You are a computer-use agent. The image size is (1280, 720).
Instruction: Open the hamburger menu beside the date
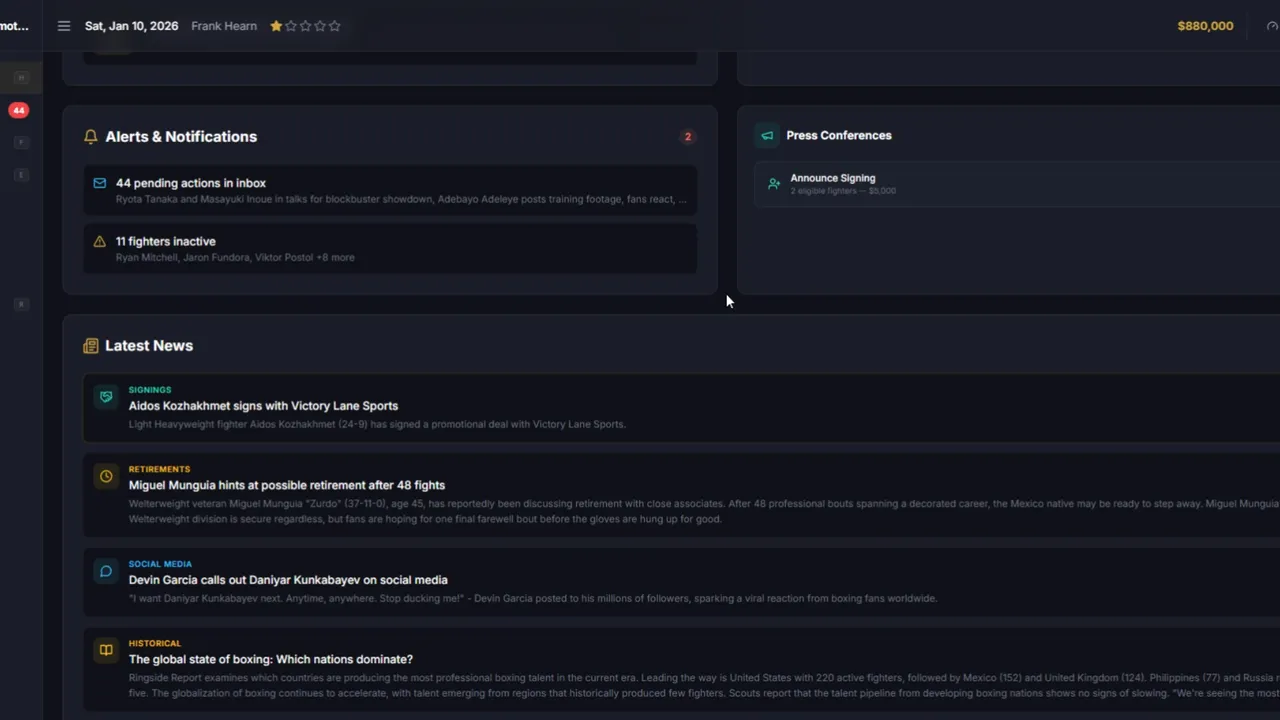point(64,26)
